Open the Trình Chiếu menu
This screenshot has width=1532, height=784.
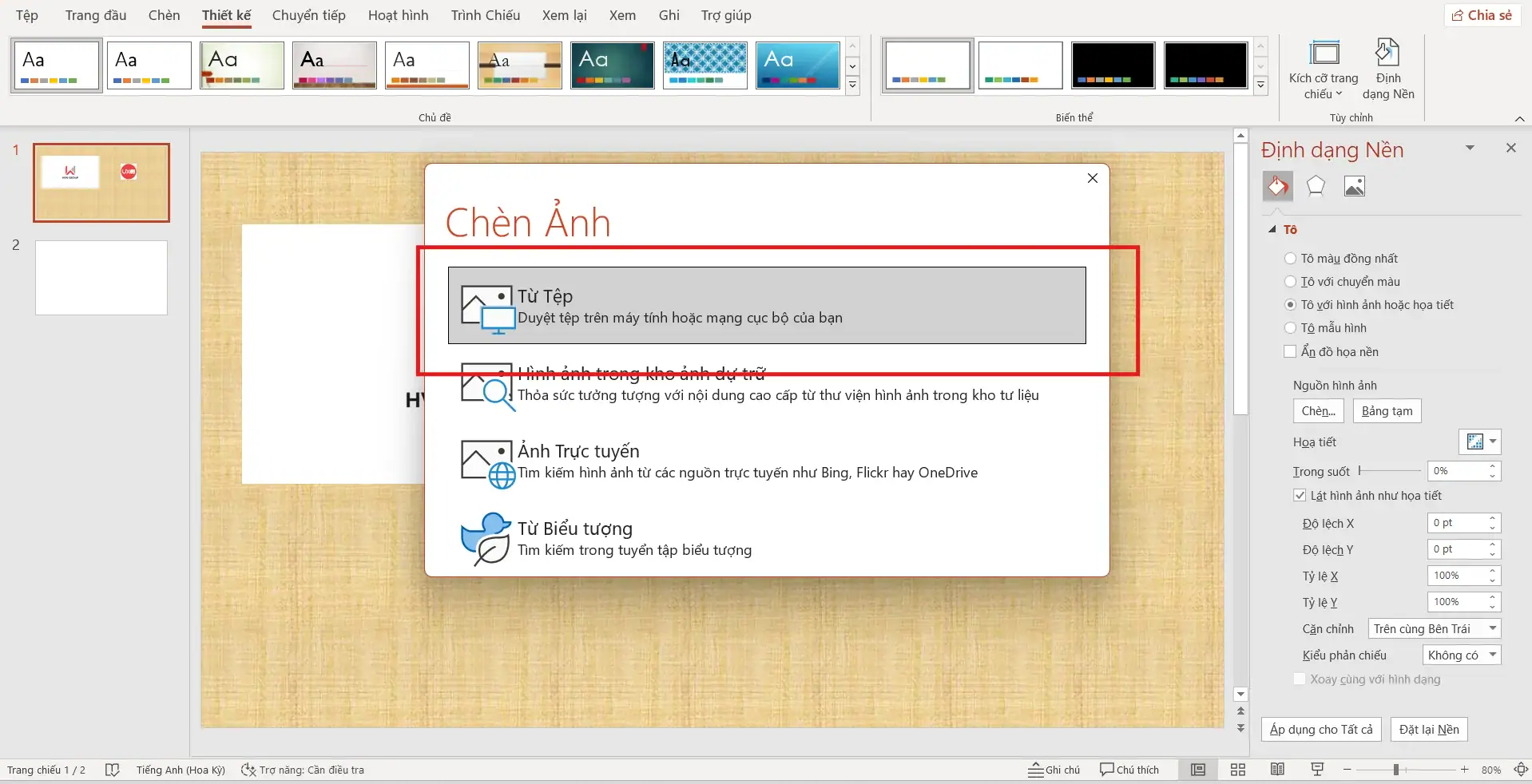484,15
